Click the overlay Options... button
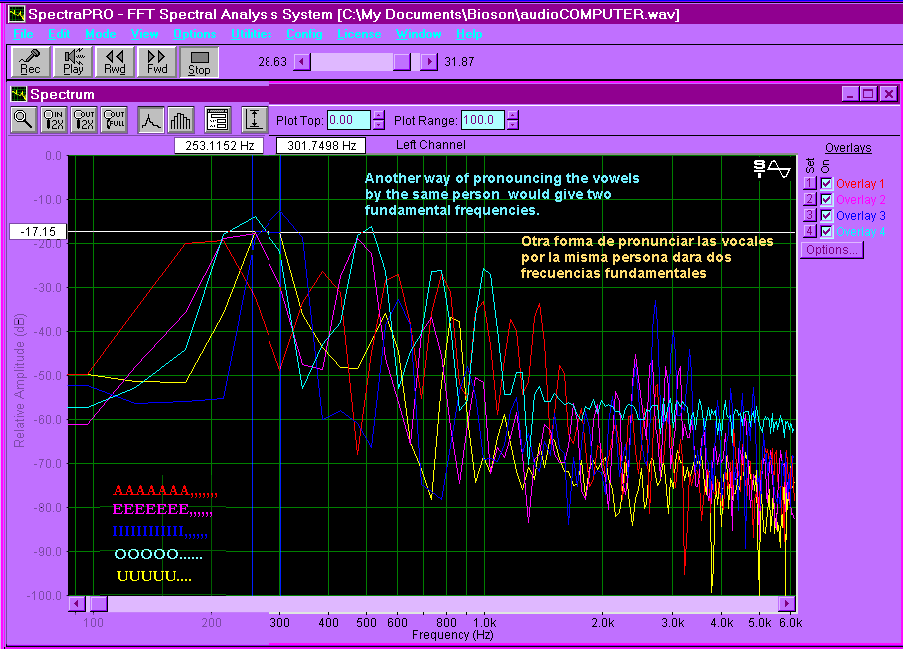The width and height of the screenshot is (903, 649). pos(832,250)
